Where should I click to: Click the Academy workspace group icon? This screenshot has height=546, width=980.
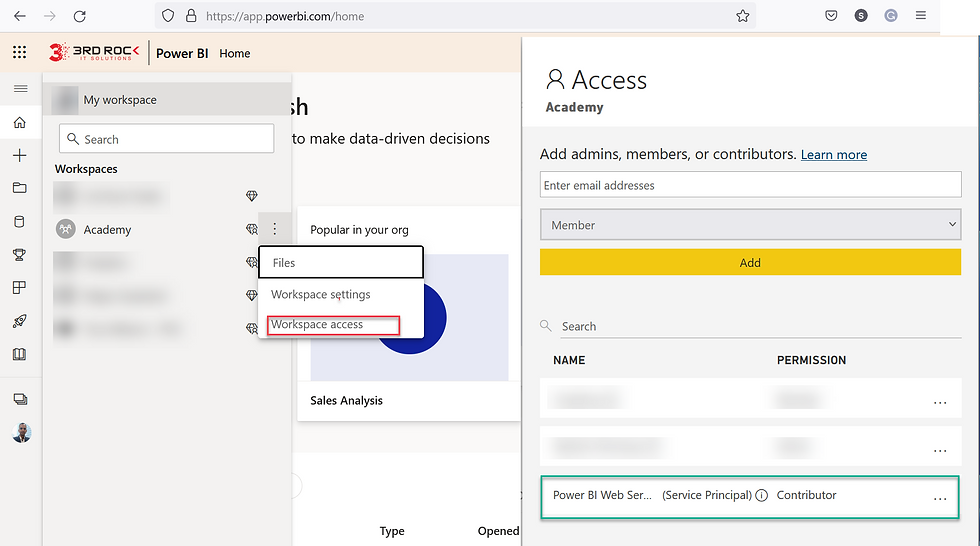click(x=66, y=229)
